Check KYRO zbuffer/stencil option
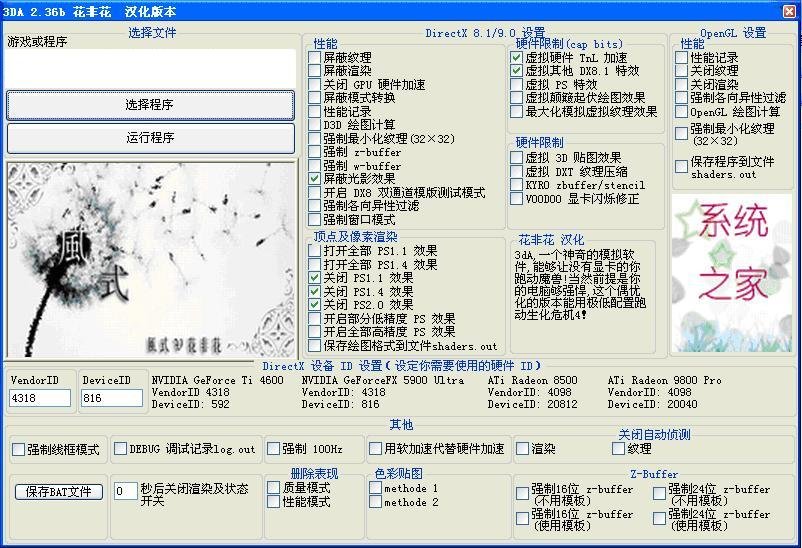802x548 pixels. click(x=517, y=185)
